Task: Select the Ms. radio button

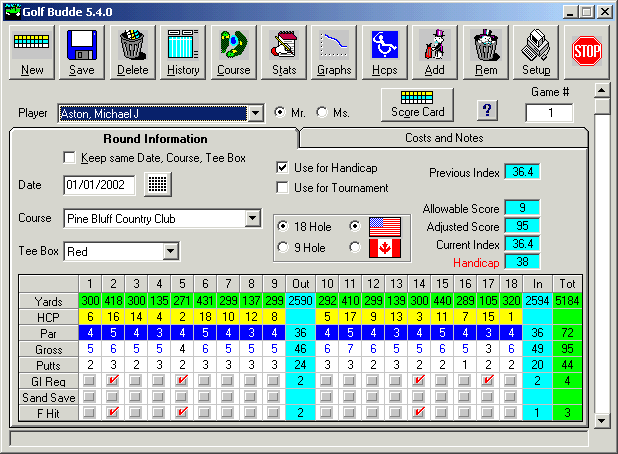Action: [322, 112]
